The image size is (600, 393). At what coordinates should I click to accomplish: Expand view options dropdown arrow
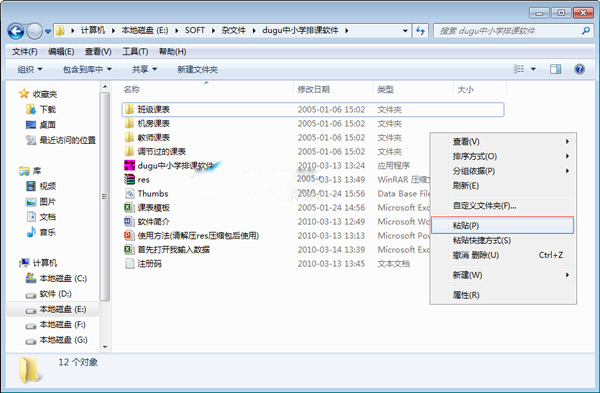pyautogui.click(x=533, y=69)
